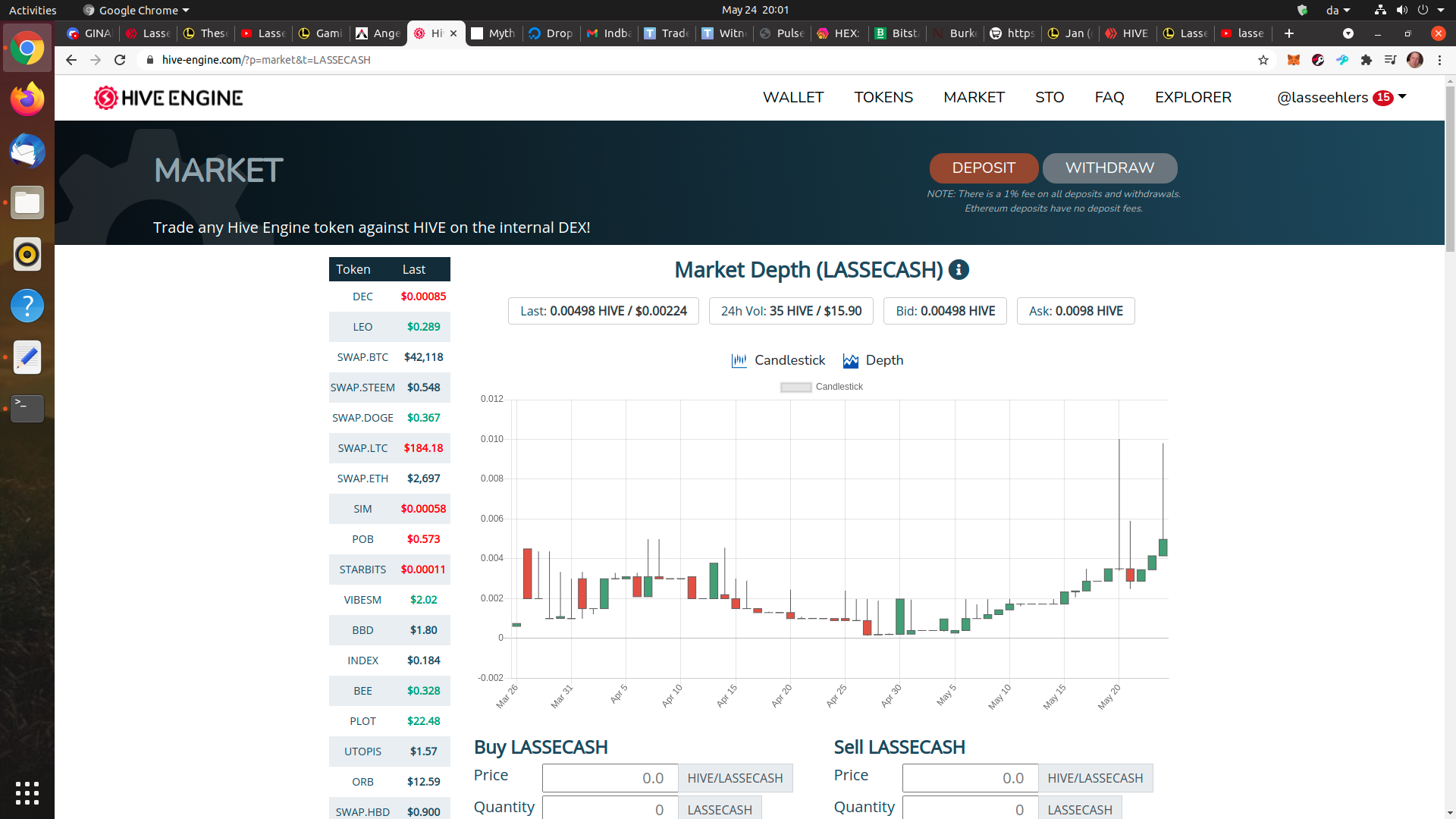Show applications grid in dock
This screenshot has width=1456, height=819.
(27, 792)
